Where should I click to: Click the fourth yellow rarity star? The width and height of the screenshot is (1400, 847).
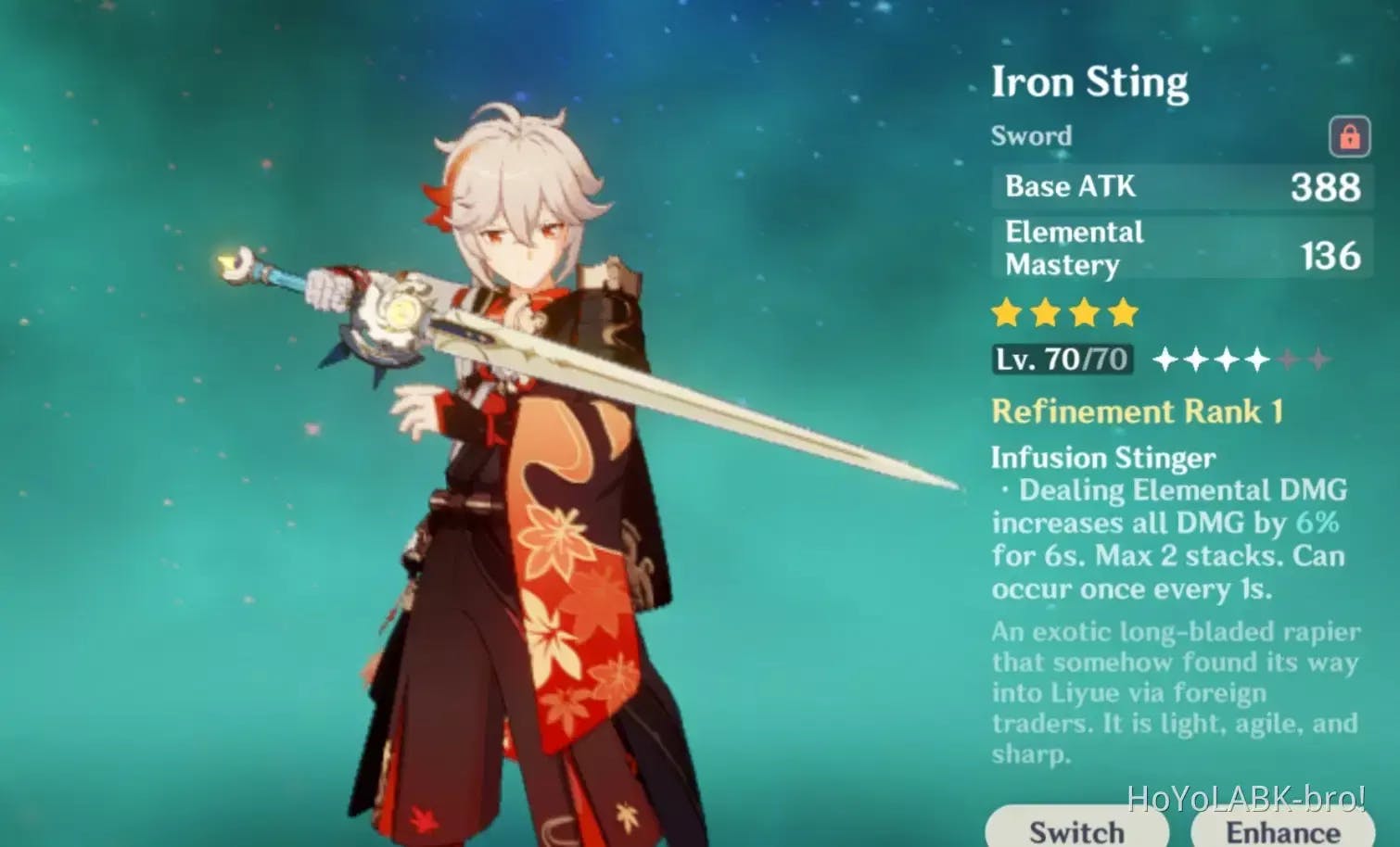1123,313
